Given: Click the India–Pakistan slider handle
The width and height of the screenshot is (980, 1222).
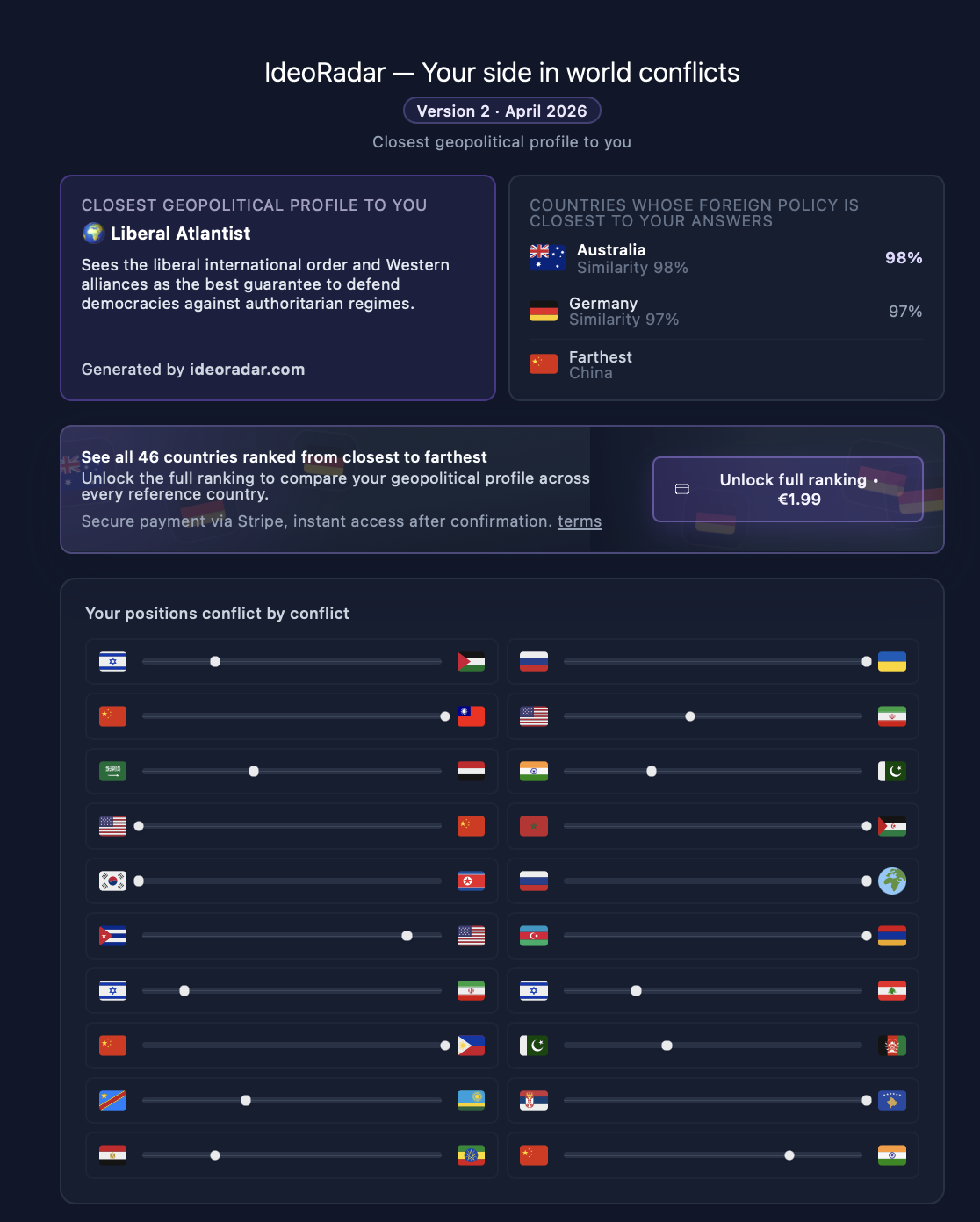Looking at the screenshot, I should pos(652,771).
